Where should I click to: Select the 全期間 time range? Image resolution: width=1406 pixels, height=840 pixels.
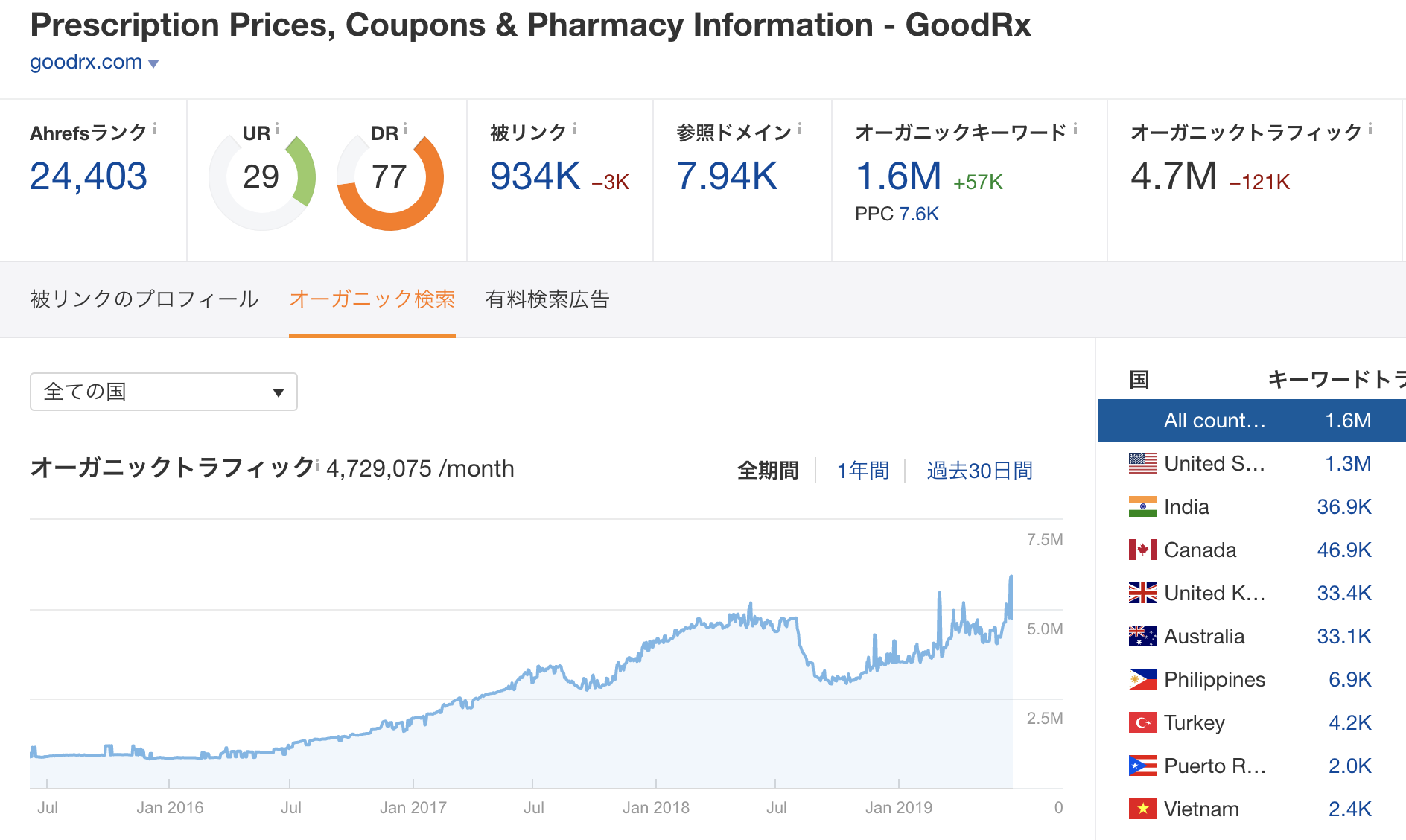pos(768,471)
